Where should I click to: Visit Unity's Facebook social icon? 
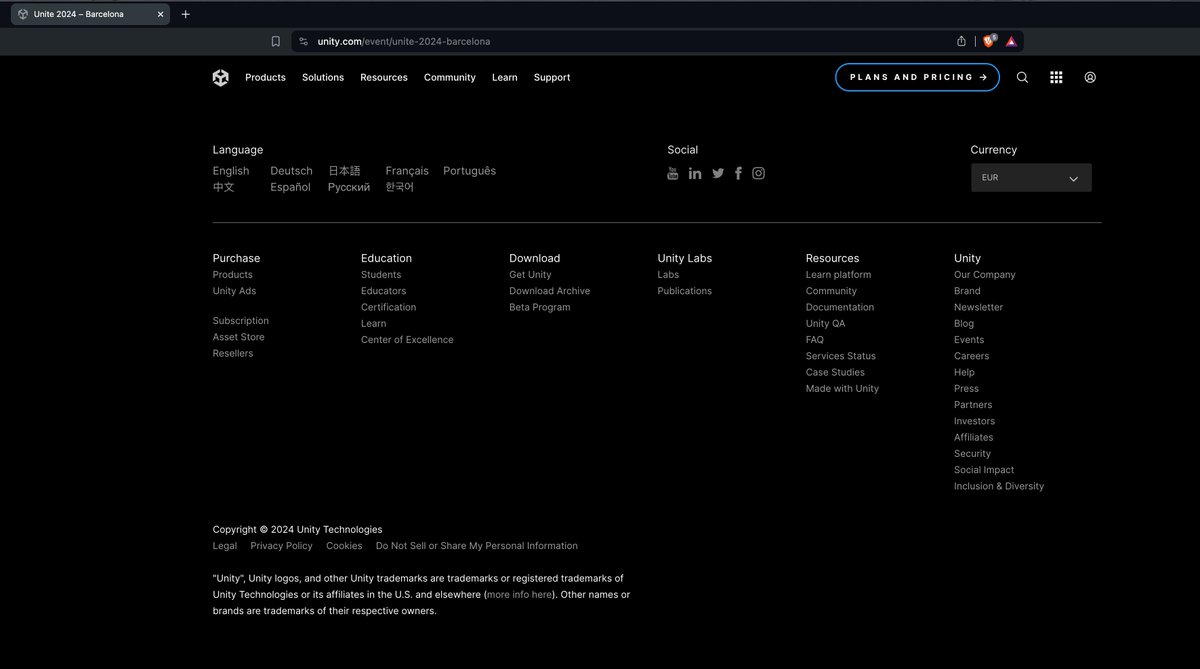(x=738, y=173)
